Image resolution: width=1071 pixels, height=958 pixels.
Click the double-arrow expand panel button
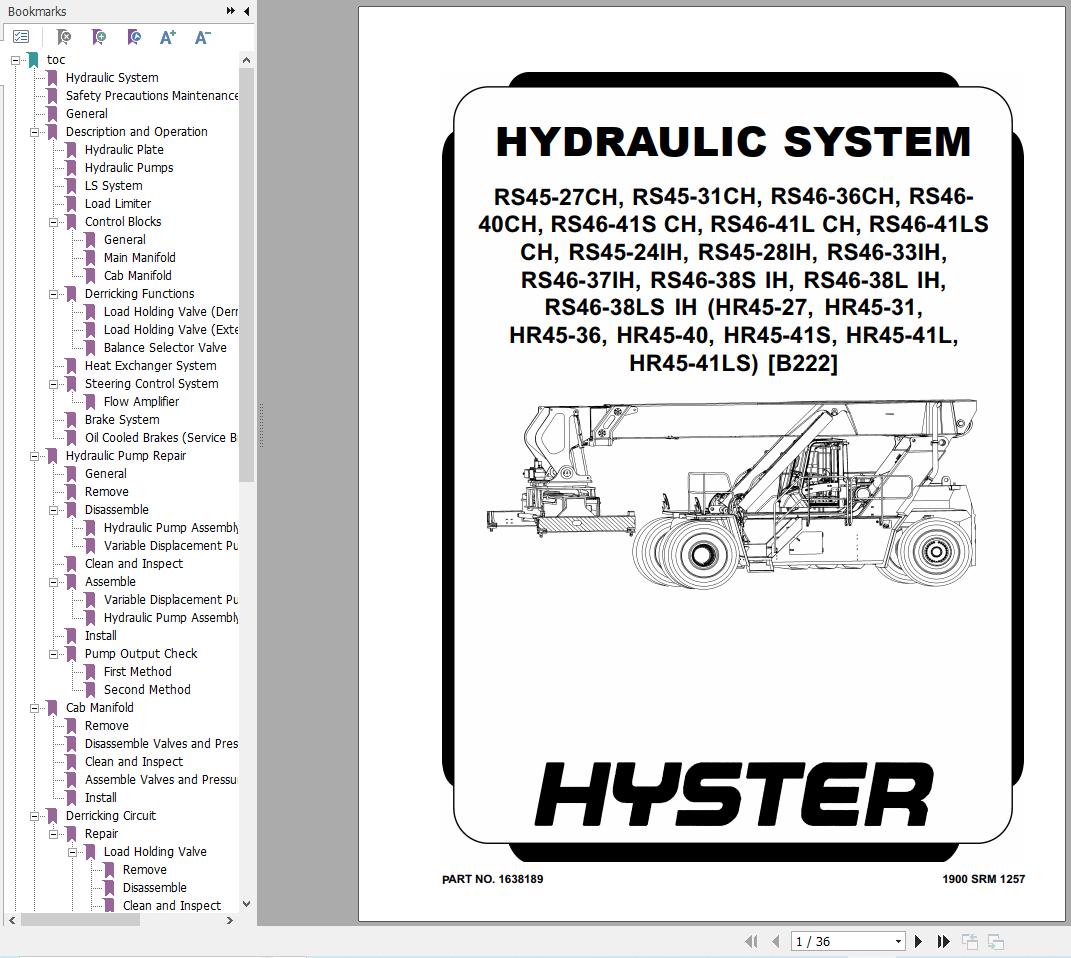(230, 11)
